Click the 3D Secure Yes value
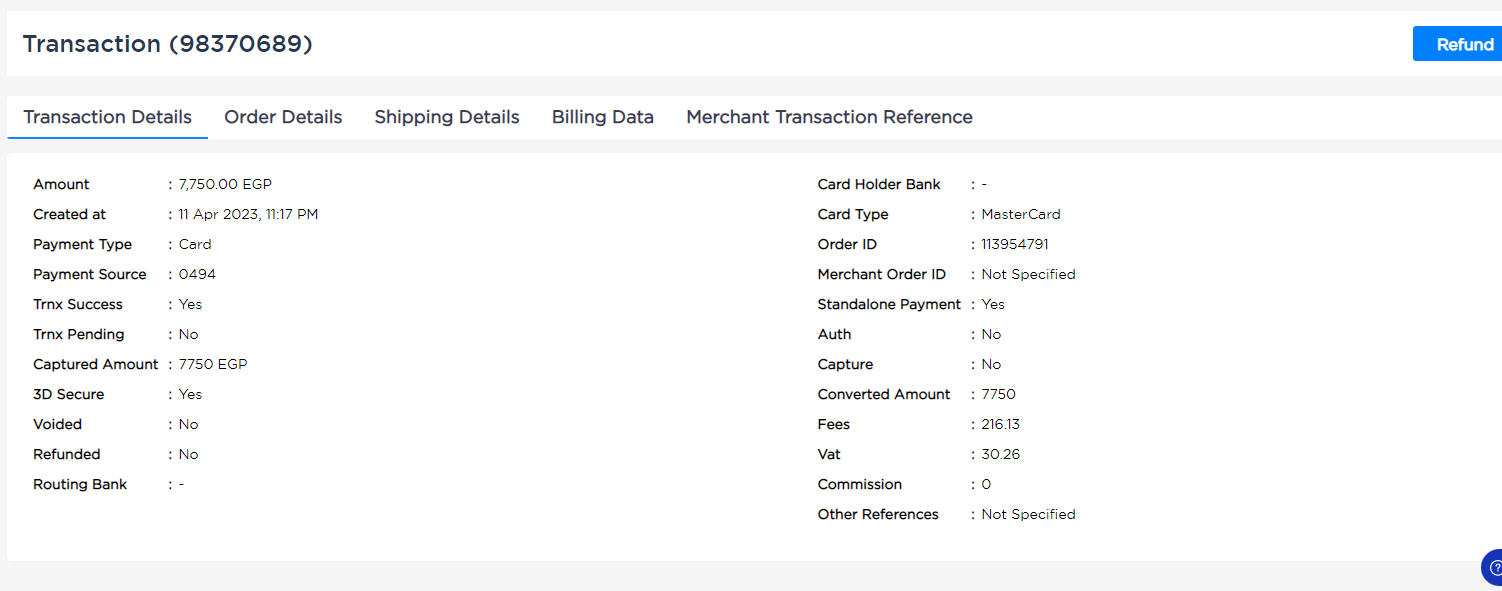Screen dimensions: 1502x591 [190, 394]
